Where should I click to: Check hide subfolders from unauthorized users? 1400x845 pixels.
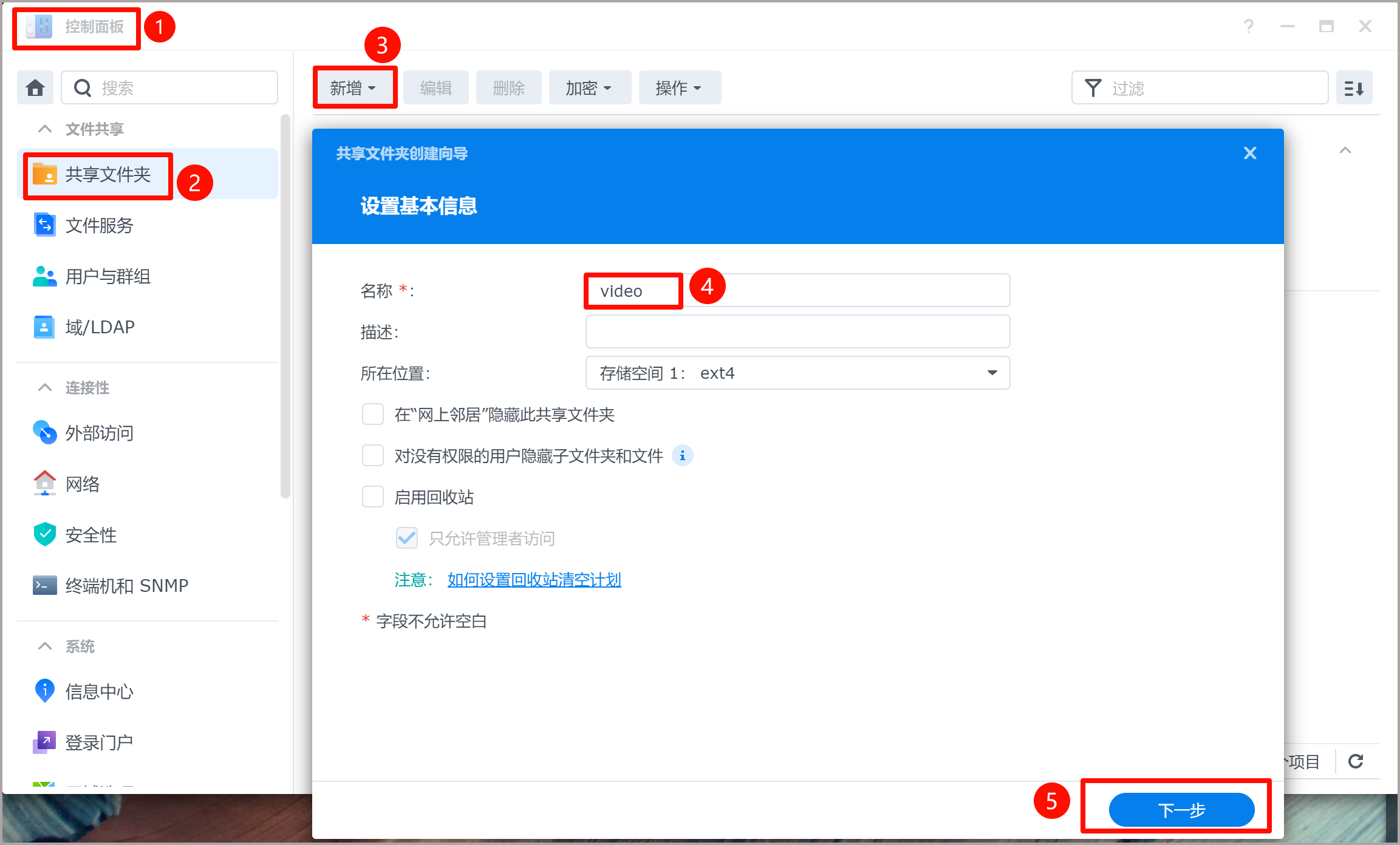click(372, 455)
